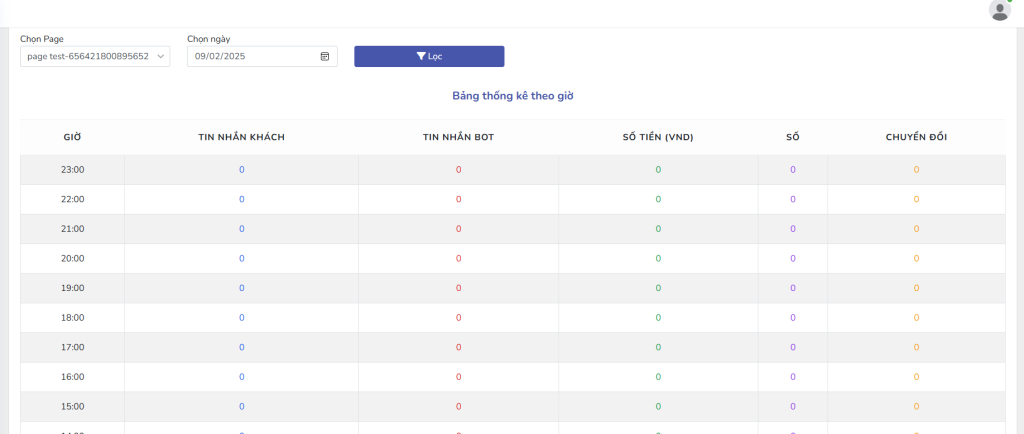The height and width of the screenshot is (434, 1024).
Task: Click the Bảng thống kê theo giờ title
Action: point(512,96)
